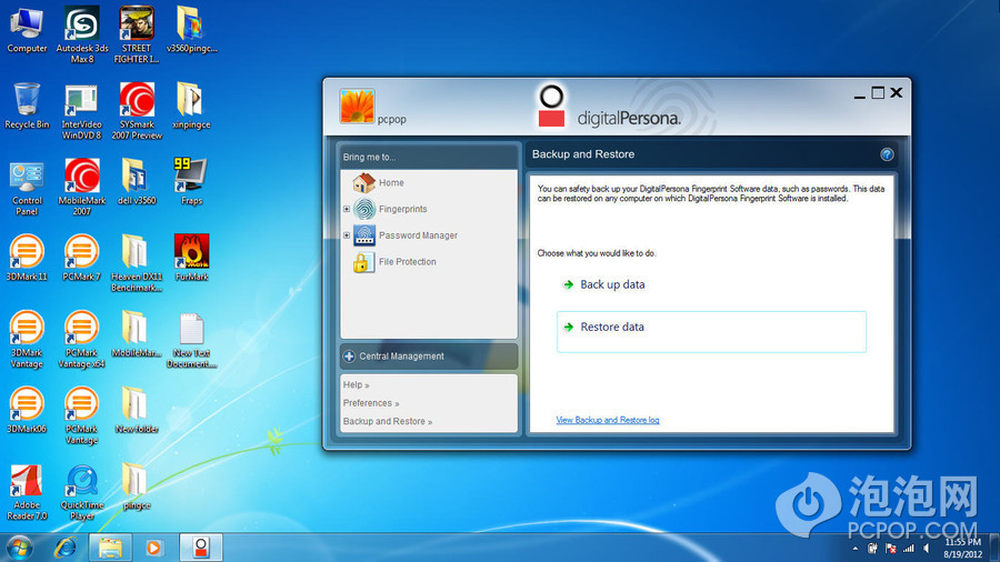
Task: Open the Recycle Bin icon
Action: (x=27, y=107)
